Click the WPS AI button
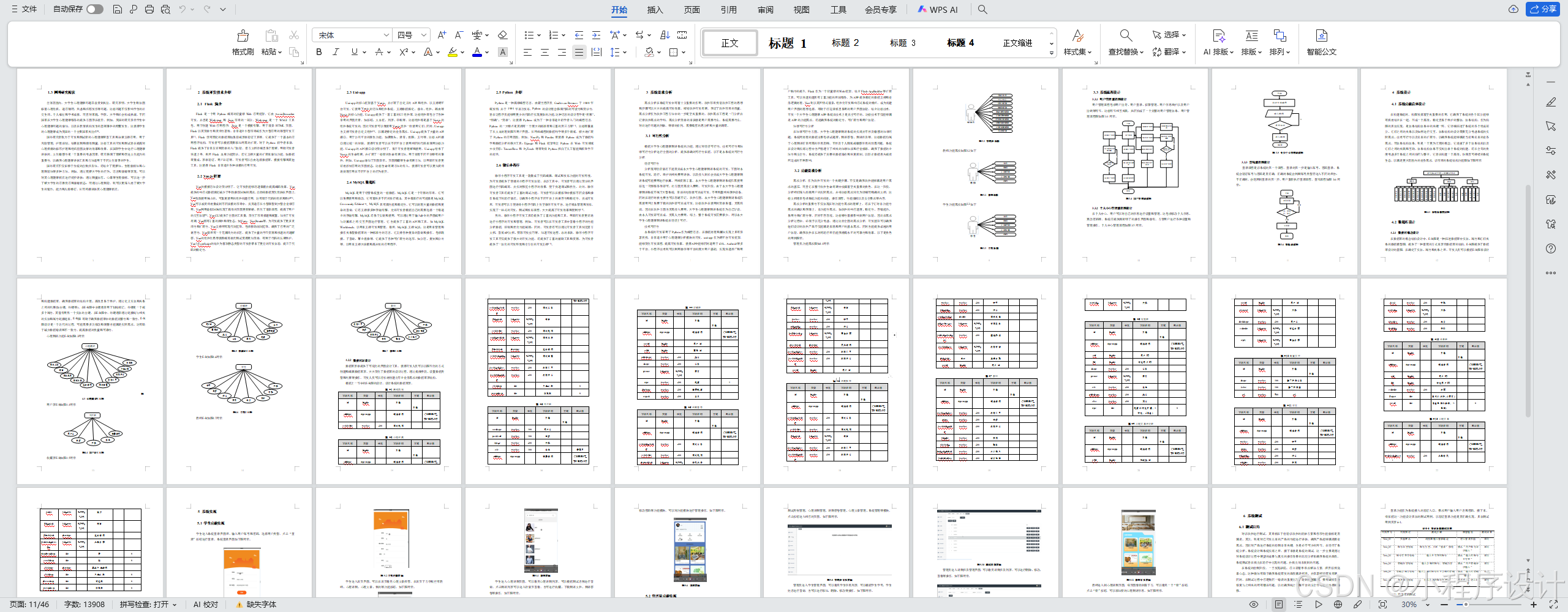 [x=938, y=9]
